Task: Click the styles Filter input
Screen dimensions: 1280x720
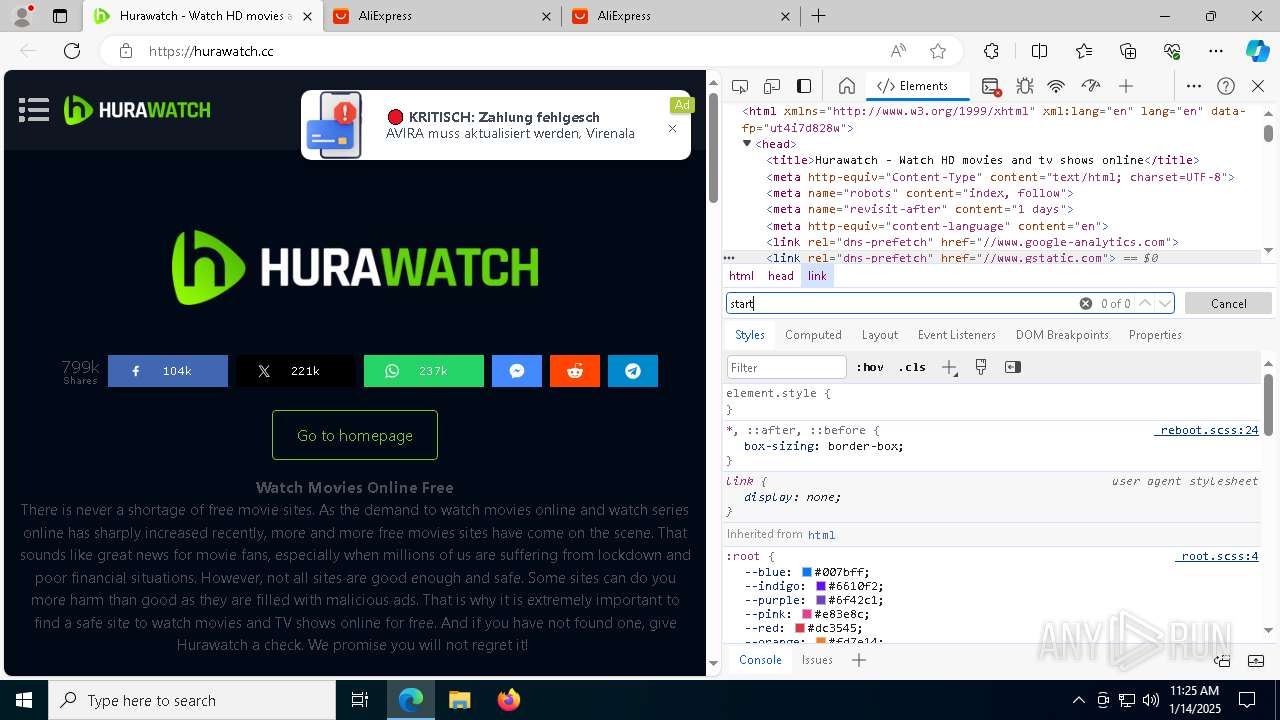Action: pos(787,367)
